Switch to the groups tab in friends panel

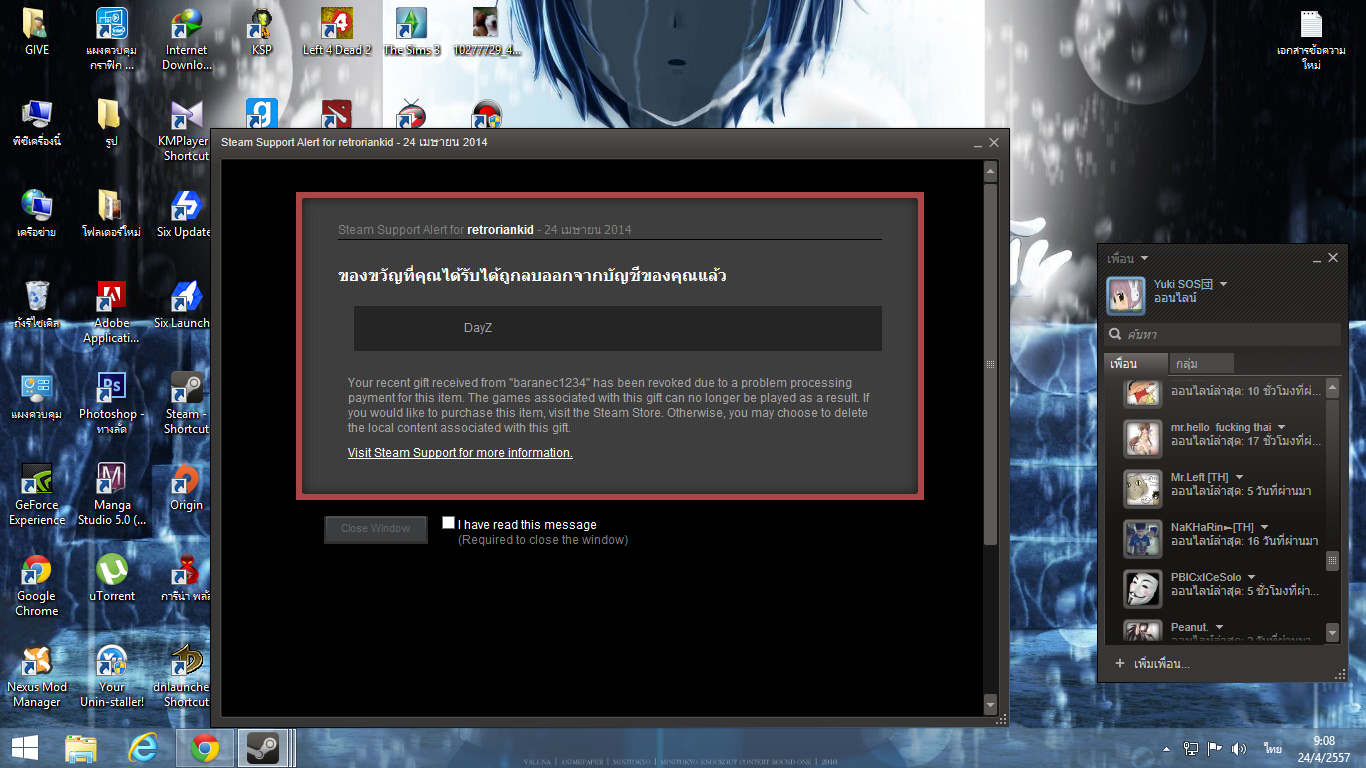click(1203, 364)
